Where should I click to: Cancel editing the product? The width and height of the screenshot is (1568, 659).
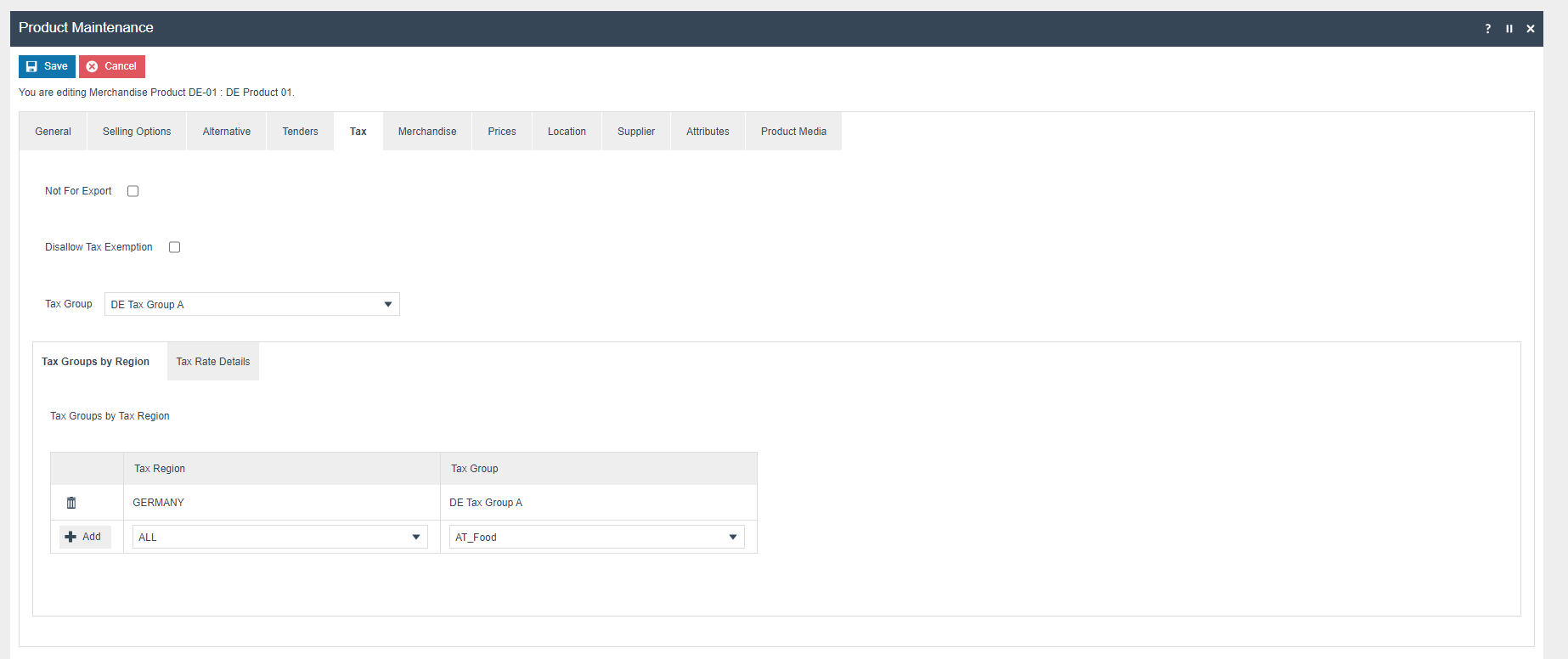(112, 66)
